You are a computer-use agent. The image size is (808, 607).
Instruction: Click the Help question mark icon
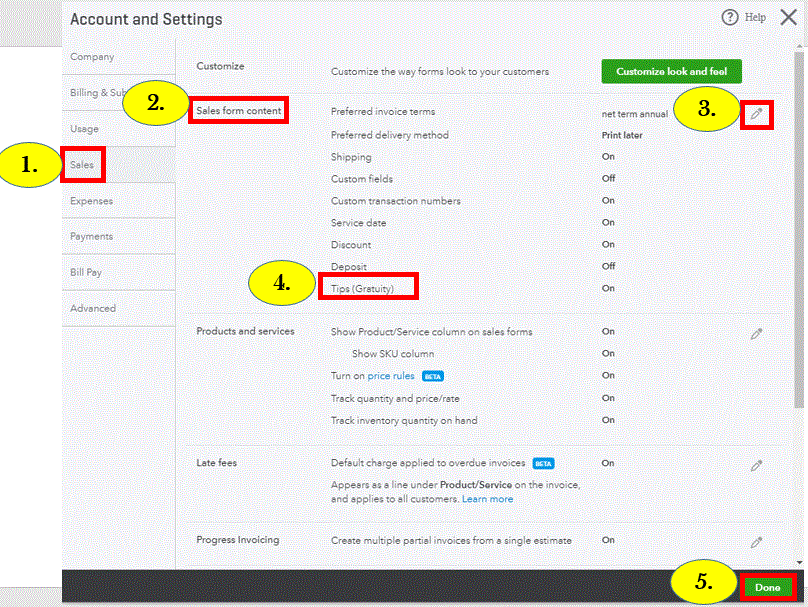(x=729, y=18)
